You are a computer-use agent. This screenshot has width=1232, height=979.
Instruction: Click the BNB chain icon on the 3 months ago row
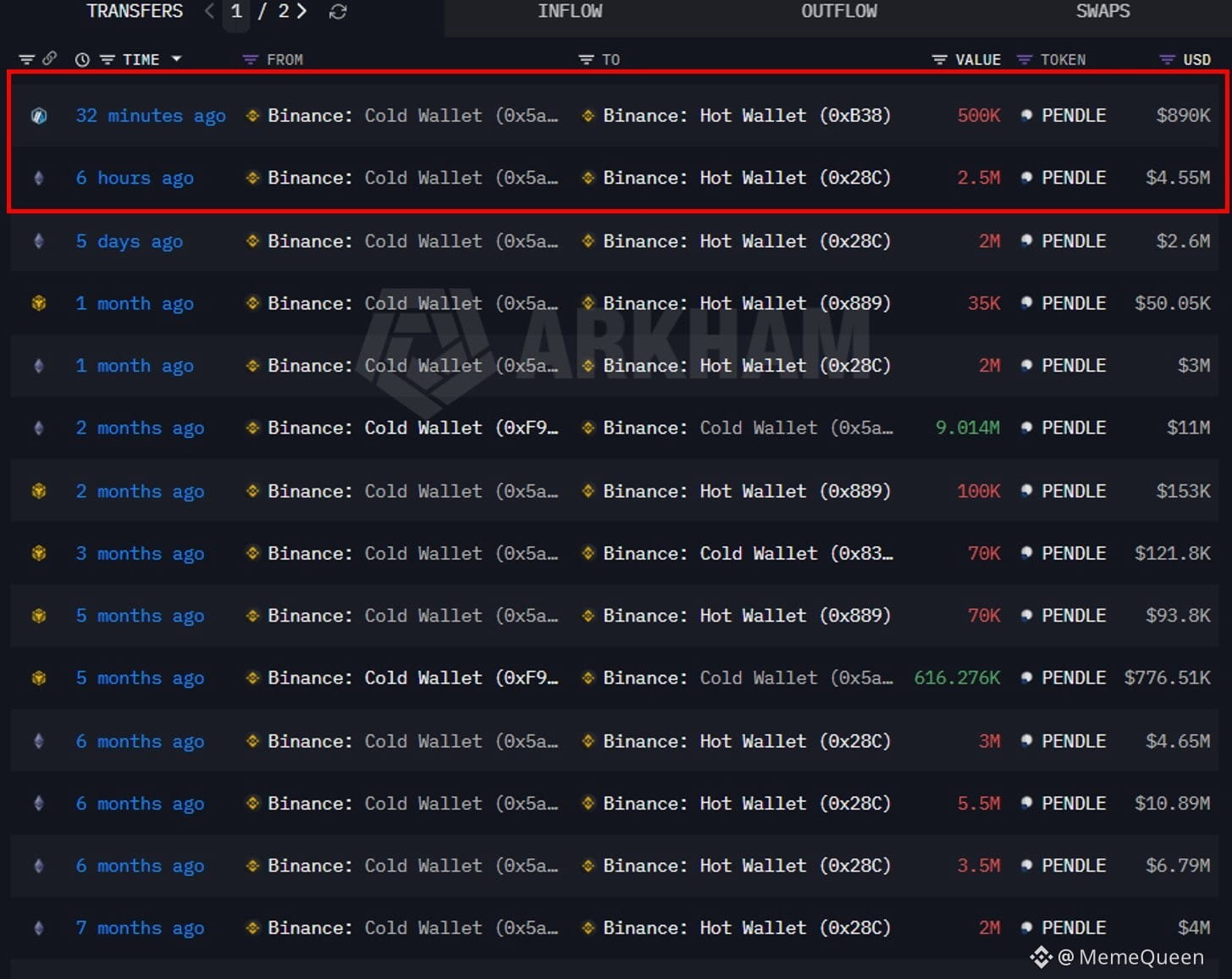click(x=39, y=553)
